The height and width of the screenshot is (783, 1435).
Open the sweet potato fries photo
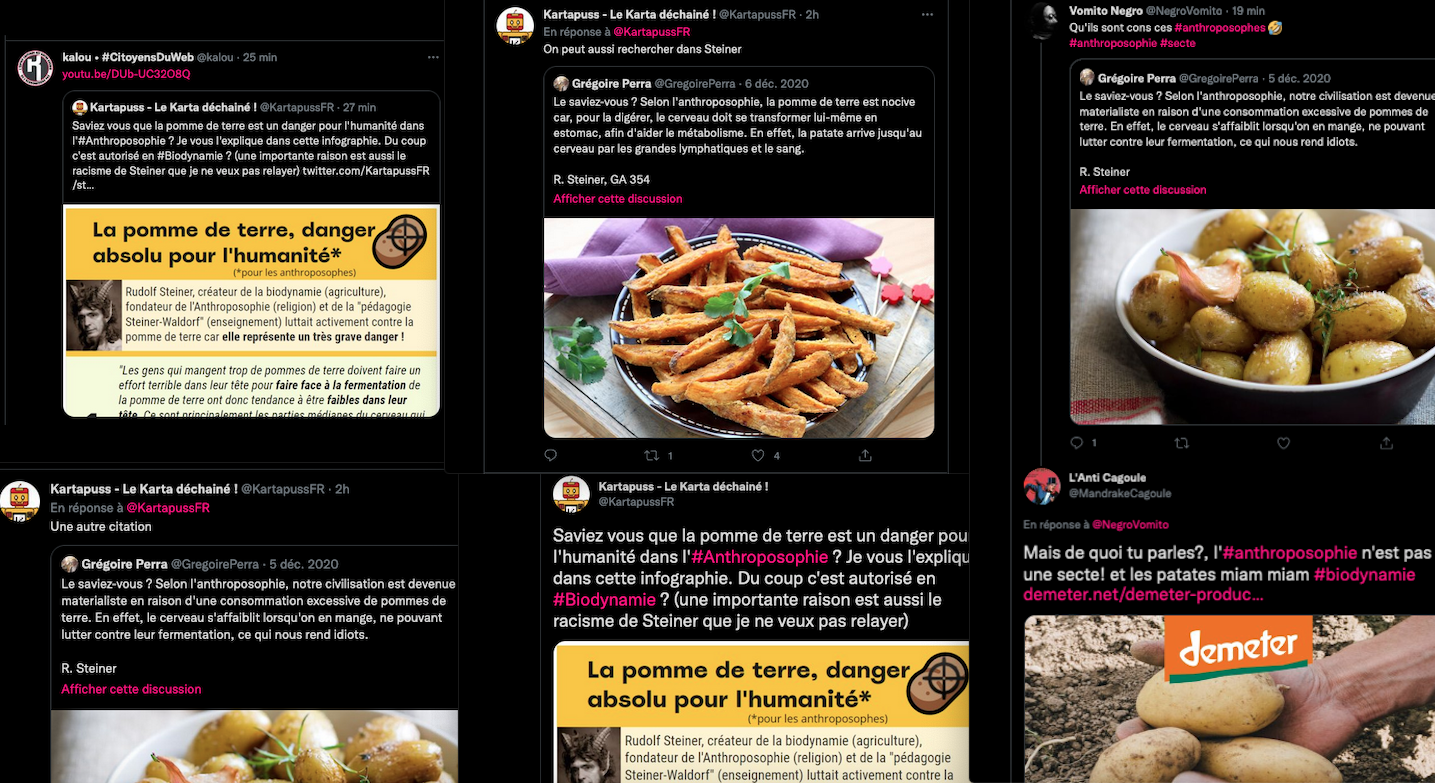click(x=739, y=328)
